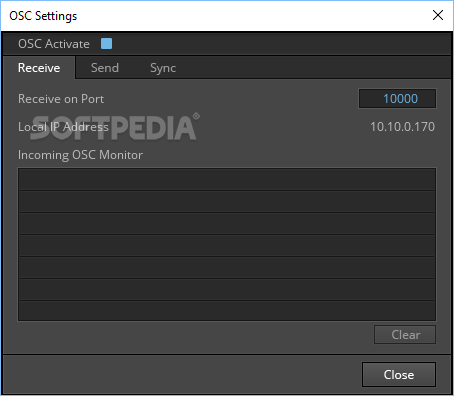Screen dimensions: 454x396
Task: Select the third row of the OSC monitor list
Action: click(x=227, y=224)
